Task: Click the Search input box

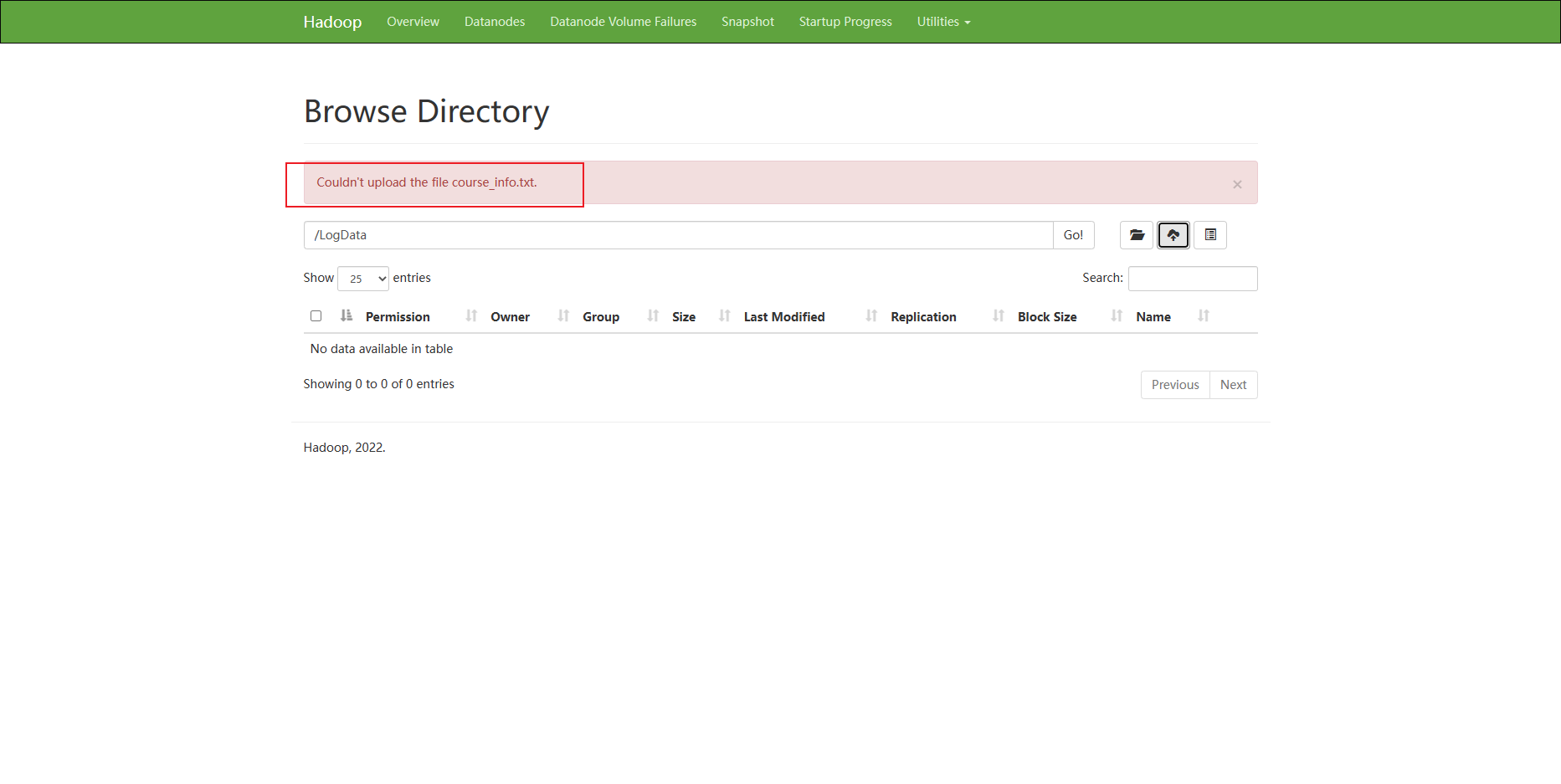Action: click(x=1193, y=279)
